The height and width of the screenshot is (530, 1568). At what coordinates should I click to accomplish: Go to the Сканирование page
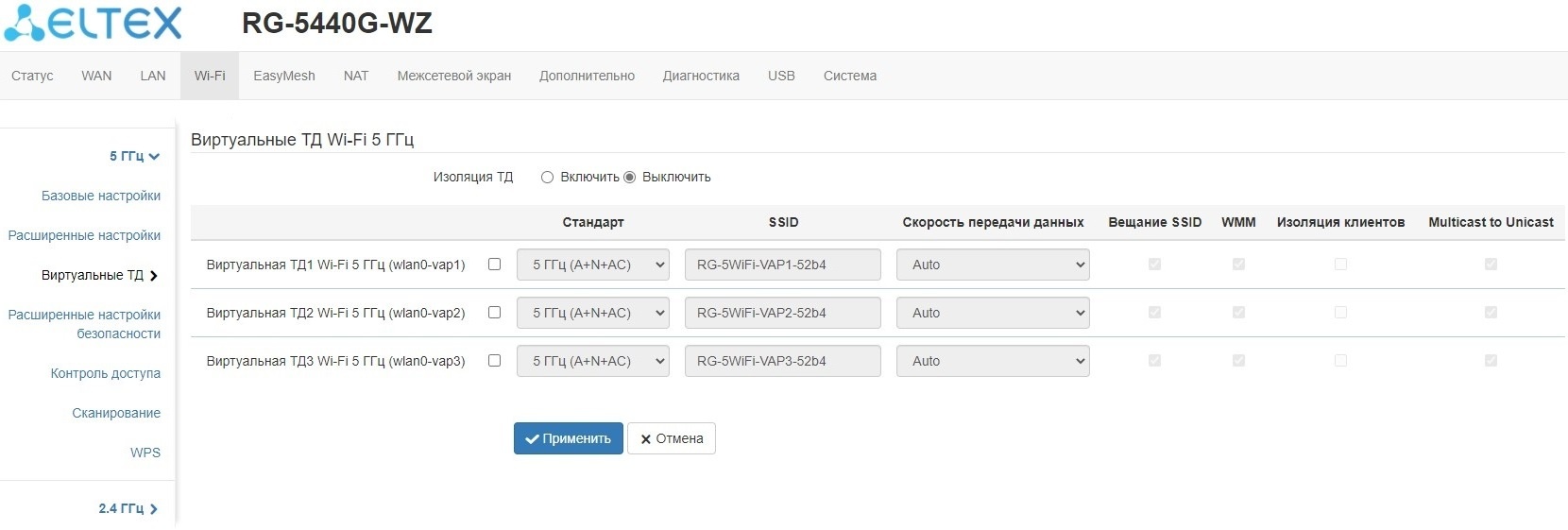click(x=116, y=413)
